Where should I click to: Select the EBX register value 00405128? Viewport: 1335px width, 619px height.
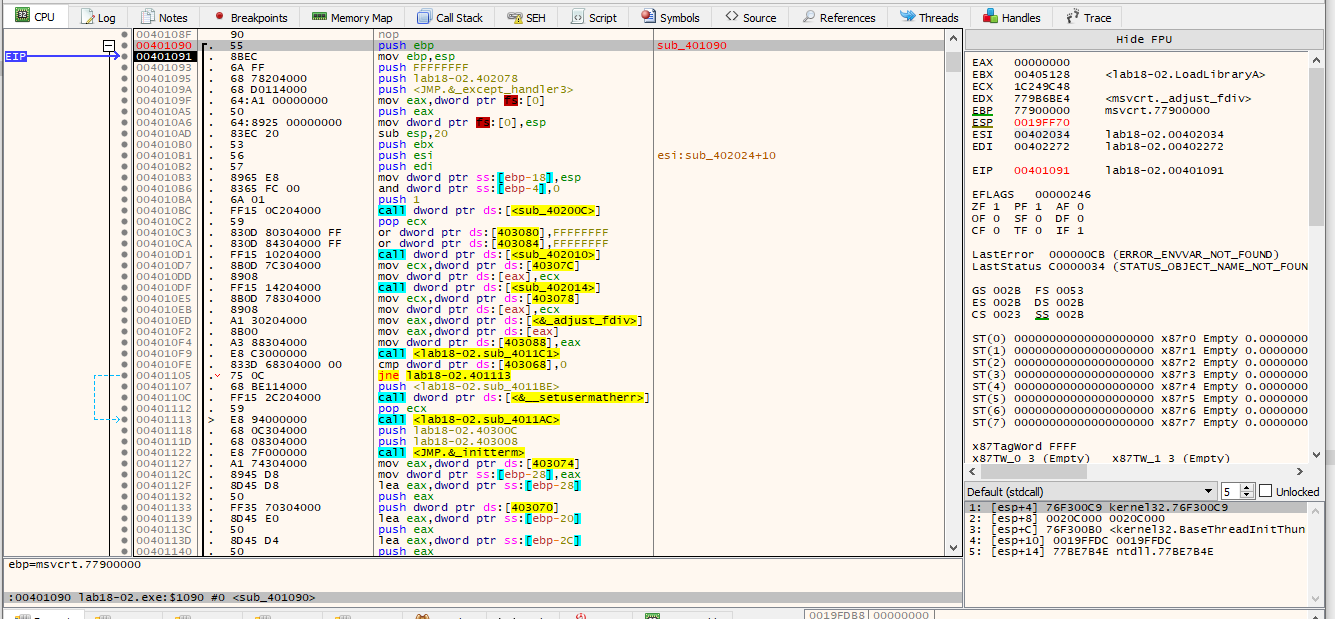tap(1041, 74)
